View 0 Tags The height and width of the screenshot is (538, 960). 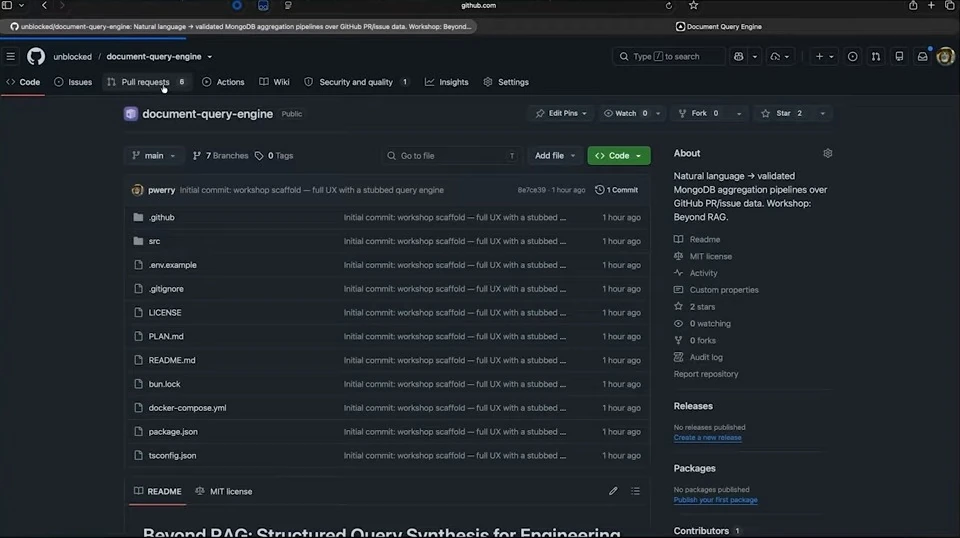(274, 155)
